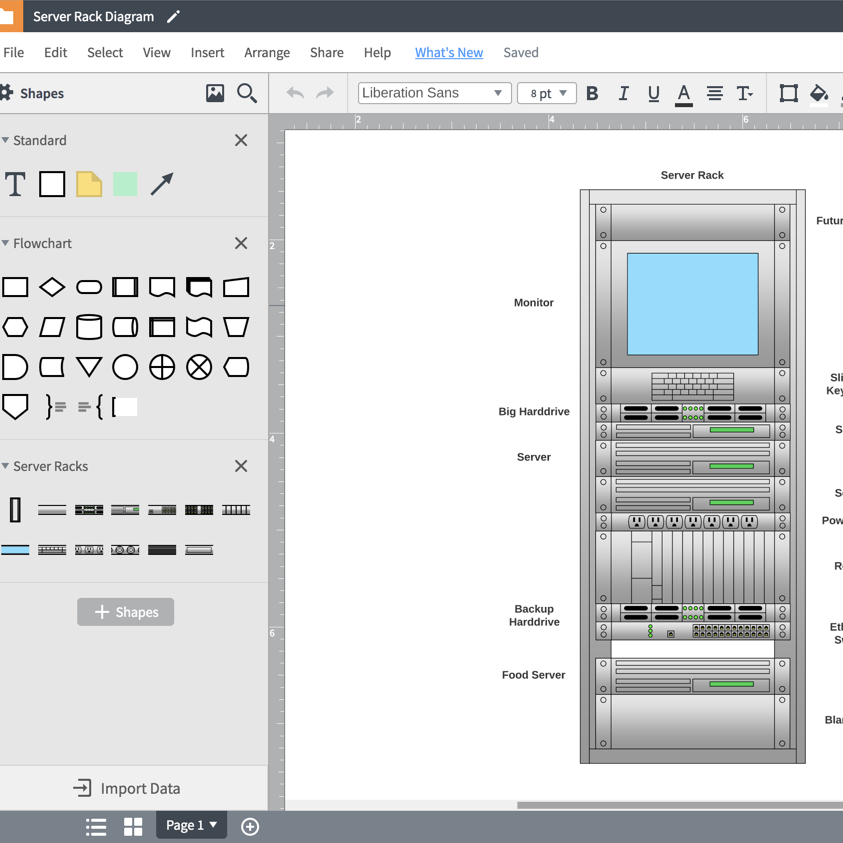Image resolution: width=843 pixels, height=843 pixels.
Task: Click the add Shapes button
Action: pyautogui.click(x=125, y=612)
